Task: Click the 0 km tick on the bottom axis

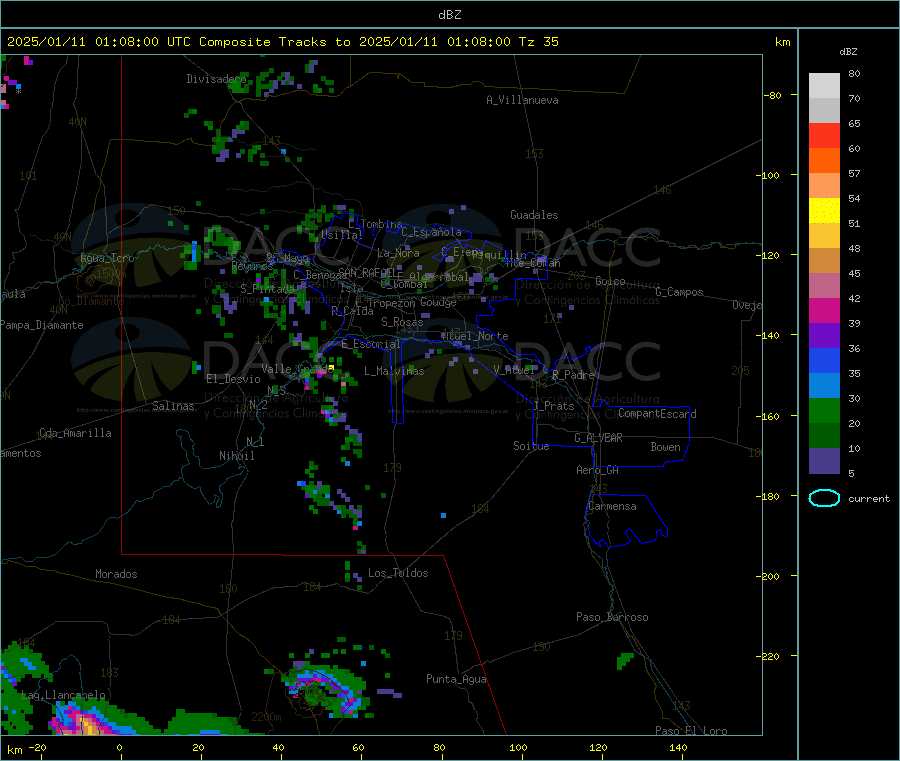Action: [119, 747]
